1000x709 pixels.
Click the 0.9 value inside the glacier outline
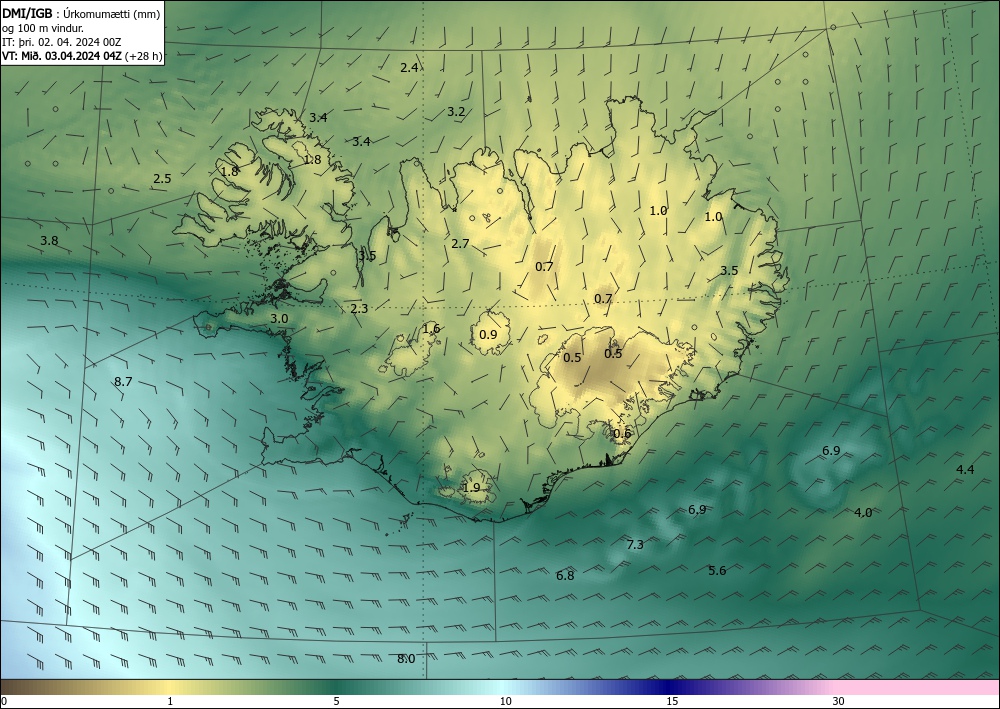(x=488, y=334)
